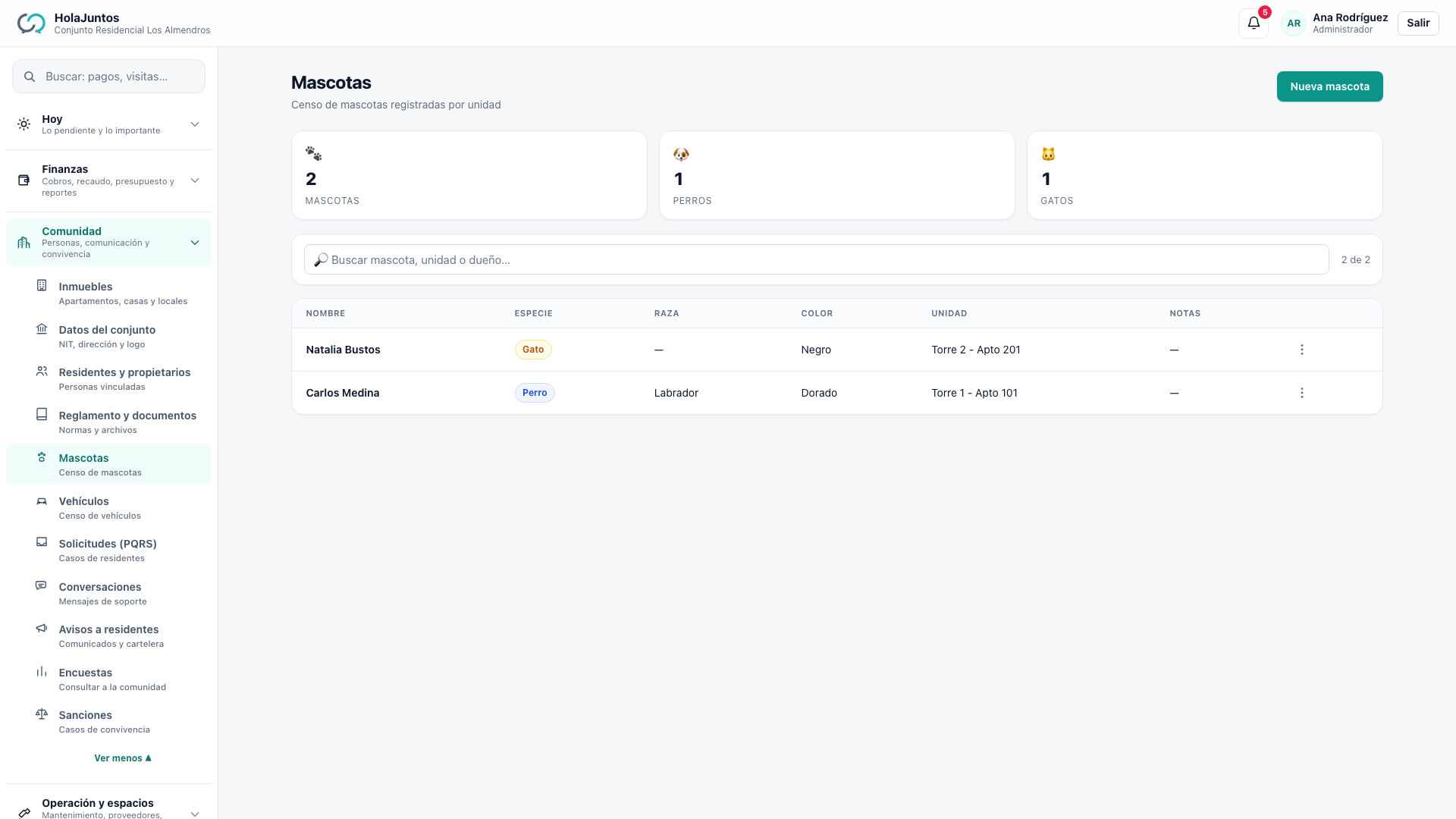Expand the Finanzas section chevron
The image size is (1456, 819).
click(195, 180)
